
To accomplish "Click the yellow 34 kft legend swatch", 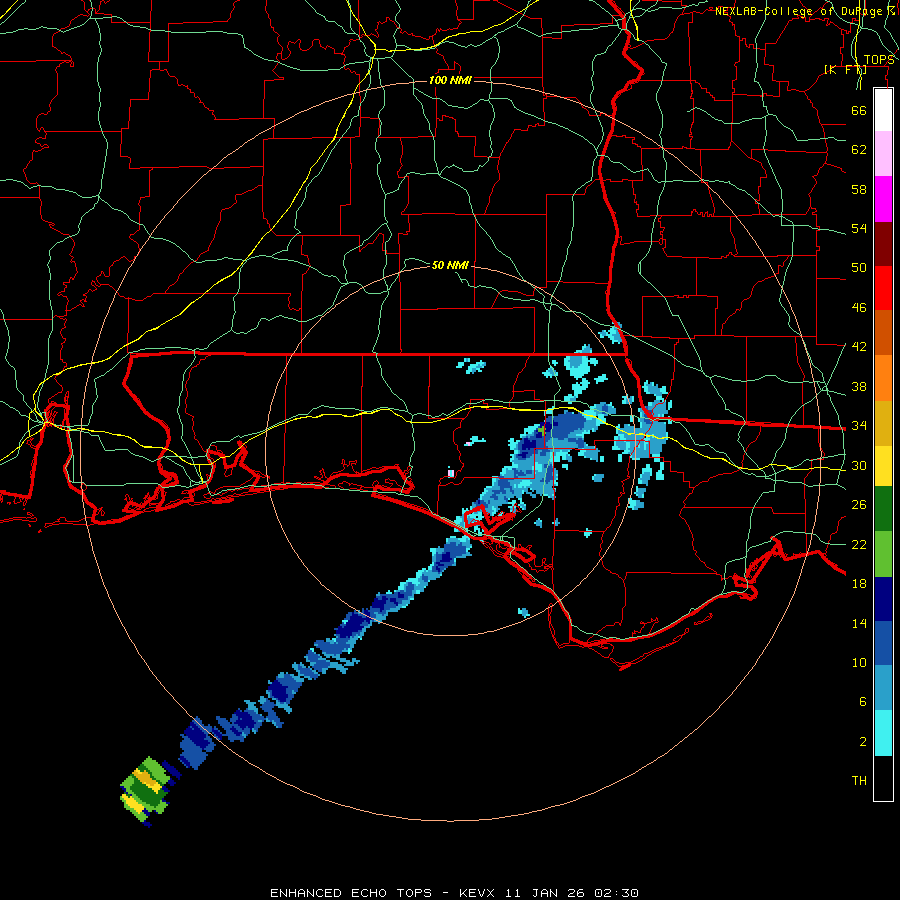I will pyautogui.click(x=883, y=466).
